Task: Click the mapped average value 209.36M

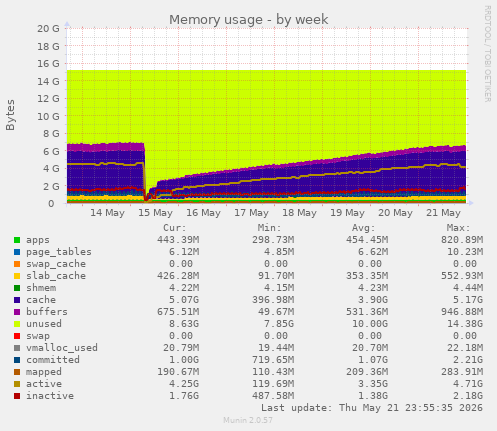Action: tap(367, 372)
